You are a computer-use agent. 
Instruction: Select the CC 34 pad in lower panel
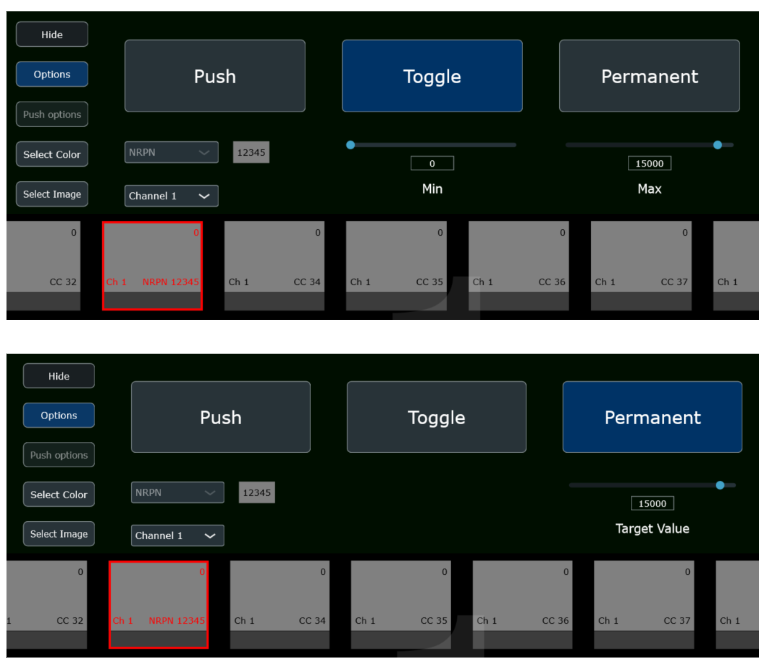click(x=279, y=605)
